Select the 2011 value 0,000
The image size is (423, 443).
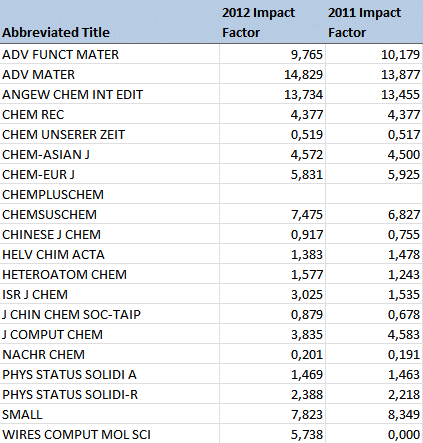coord(404,435)
